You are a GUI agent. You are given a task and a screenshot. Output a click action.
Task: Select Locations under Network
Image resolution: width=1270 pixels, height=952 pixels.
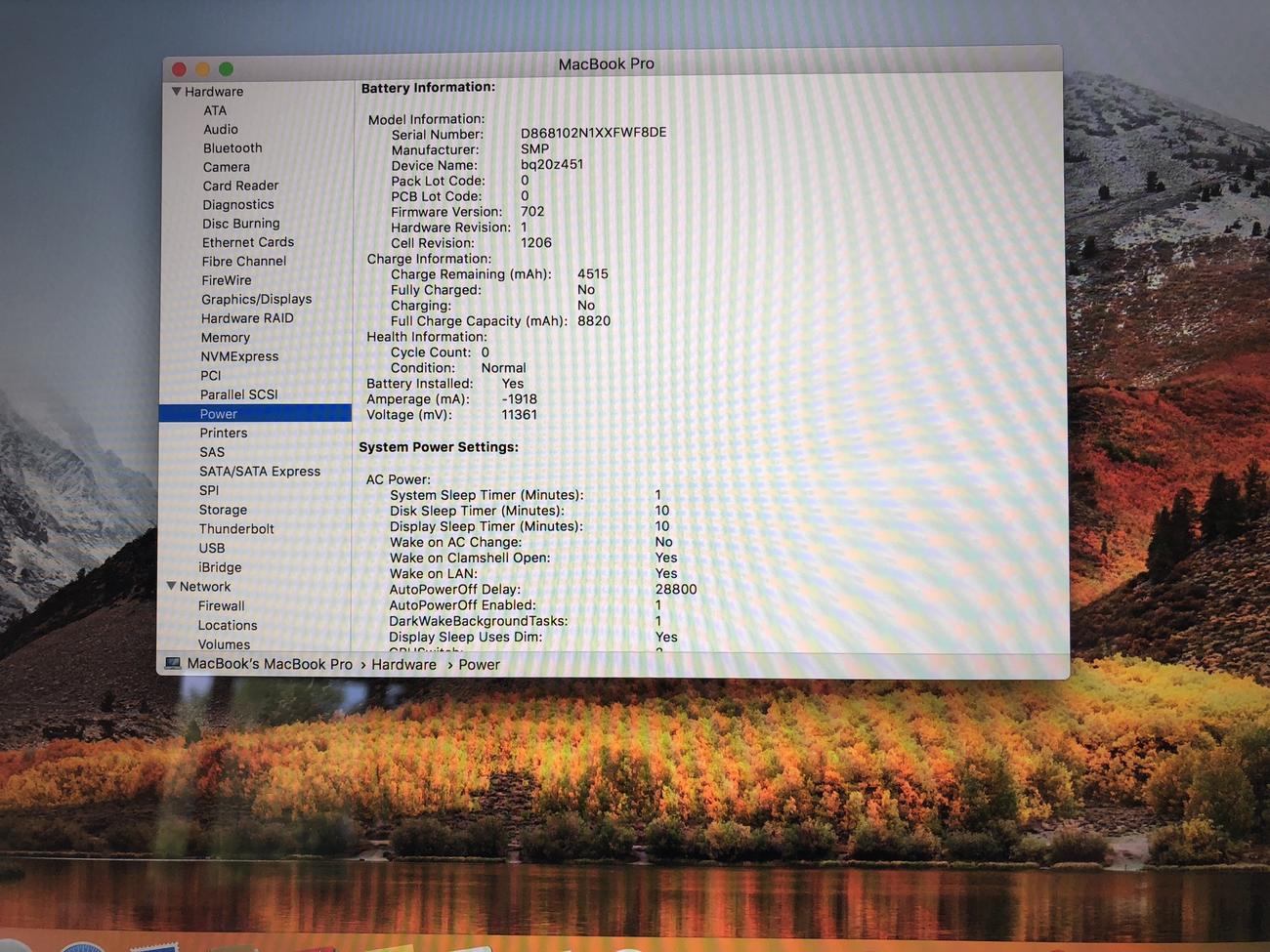[228, 626]
